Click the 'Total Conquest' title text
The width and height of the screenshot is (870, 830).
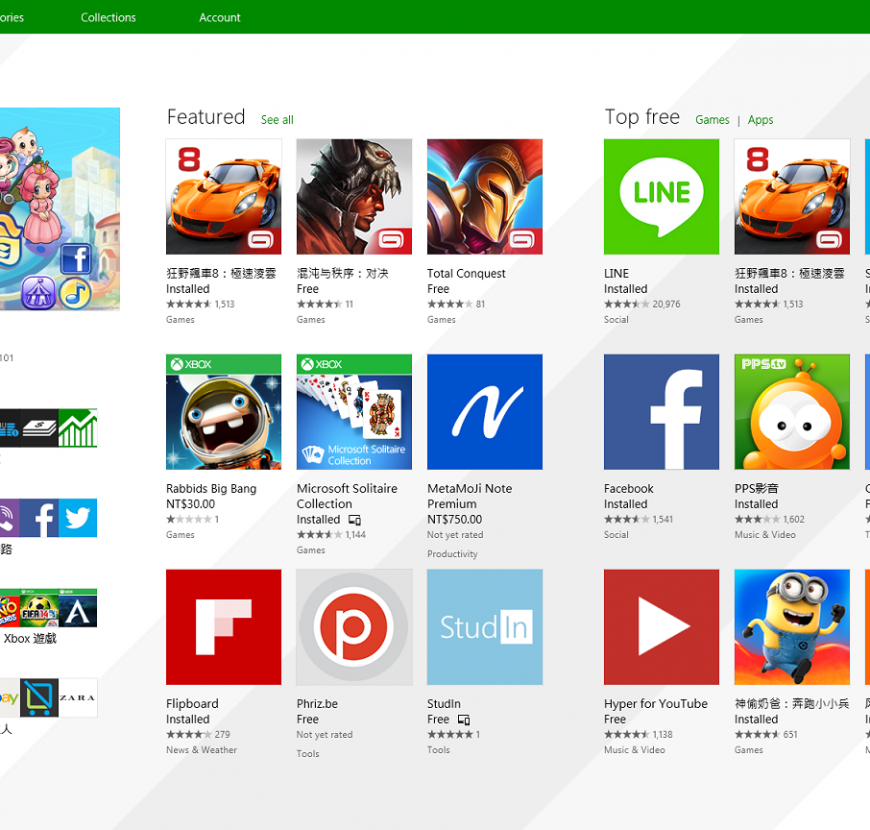click(466, 274)
